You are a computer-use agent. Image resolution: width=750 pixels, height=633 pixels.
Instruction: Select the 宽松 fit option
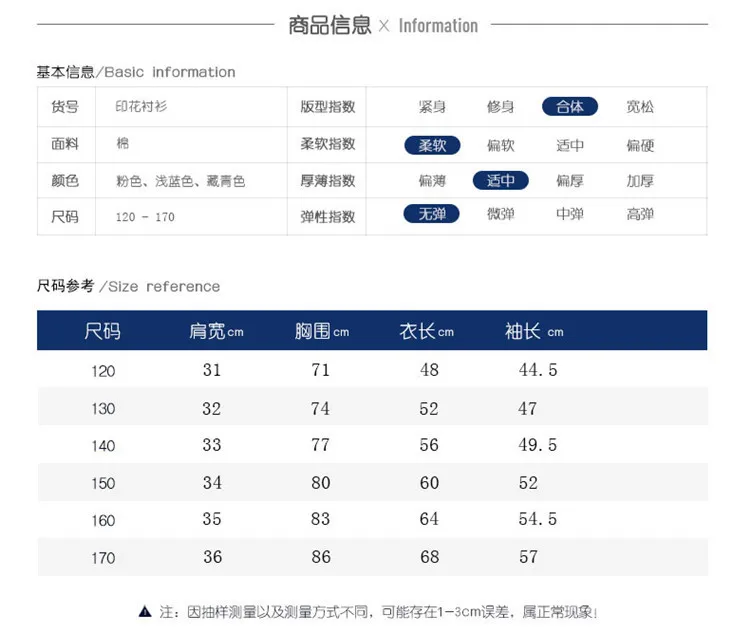tap(640, 107)
